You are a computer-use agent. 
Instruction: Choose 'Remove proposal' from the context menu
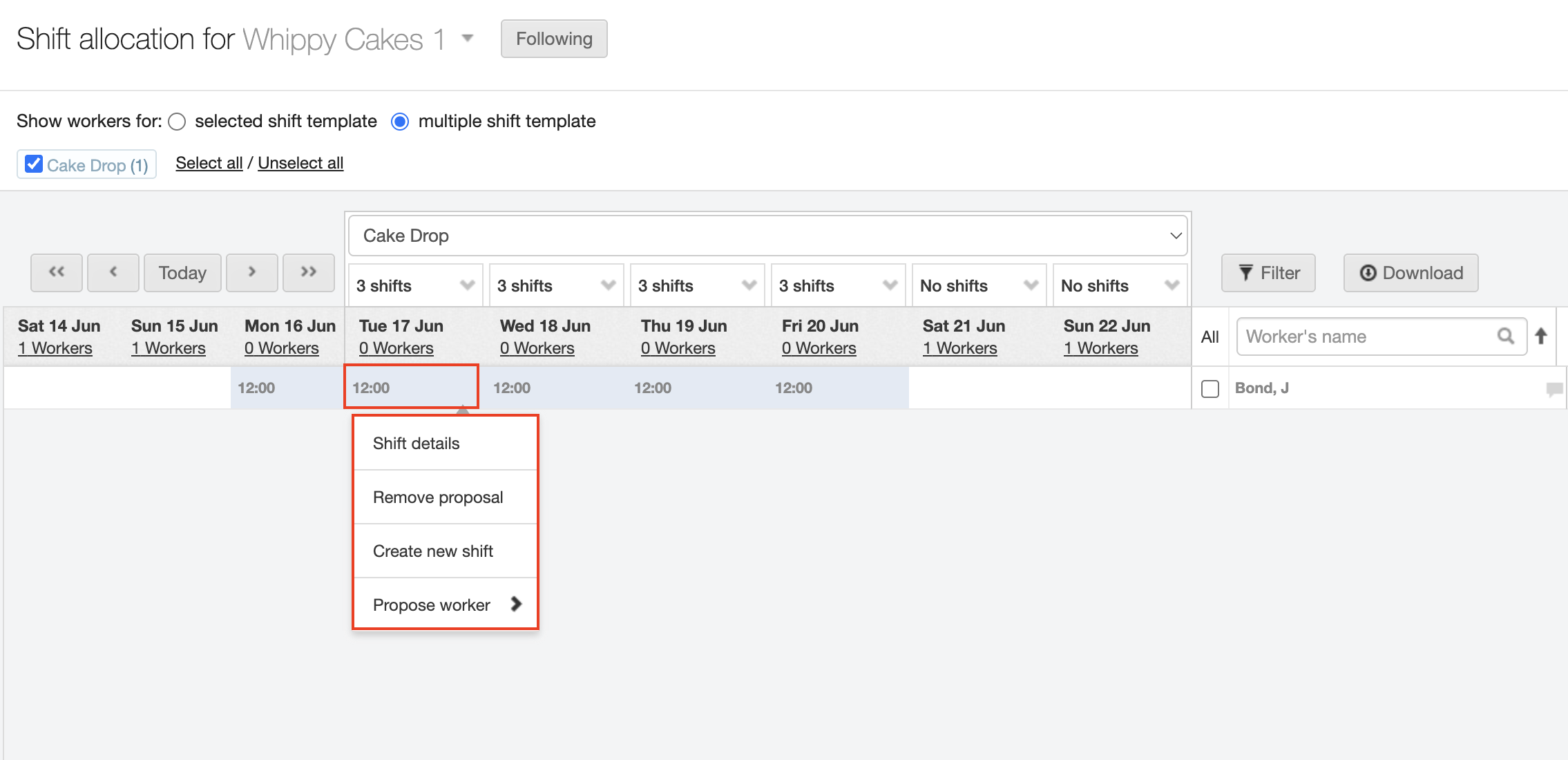click(x=438, y=497)
